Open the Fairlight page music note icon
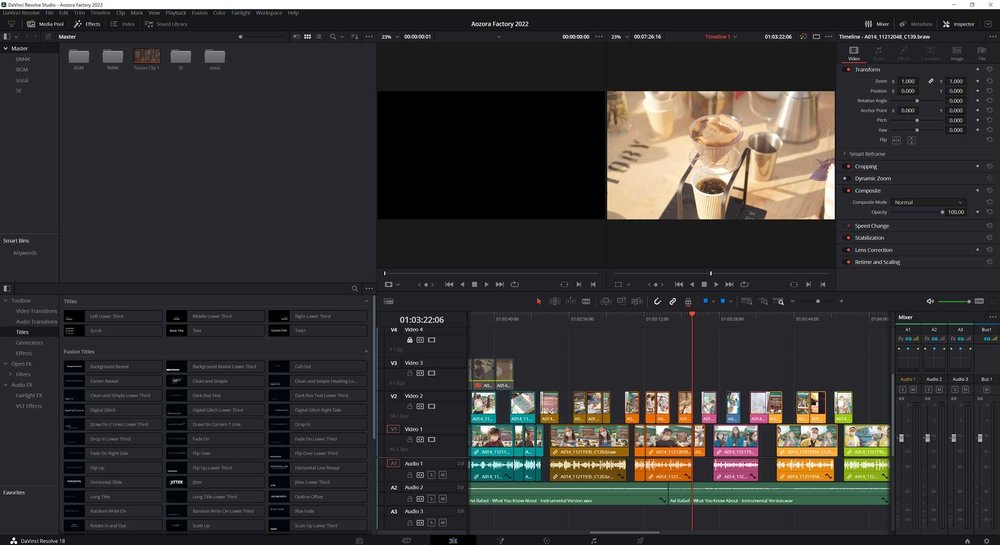This screenshot has width=1000, height=545. pos(593,539)
